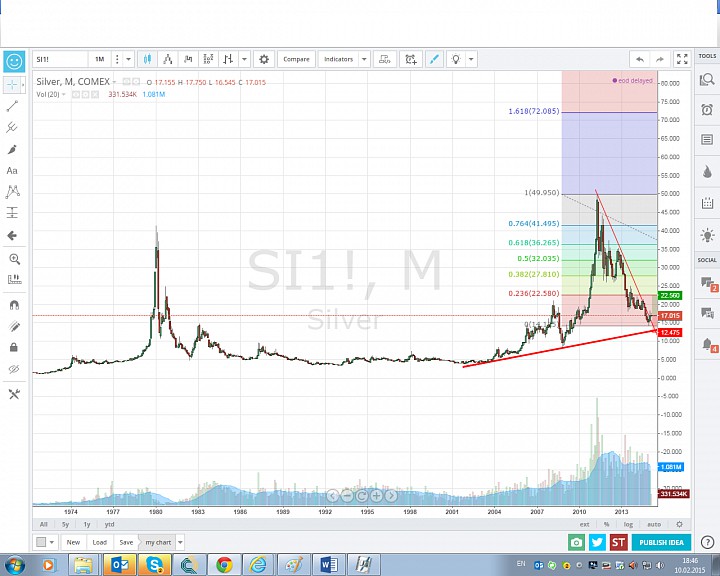The image size is (720, 576).
Task: Open the news list panel icon
Action: pyautogui.click(x=707, y=139)
